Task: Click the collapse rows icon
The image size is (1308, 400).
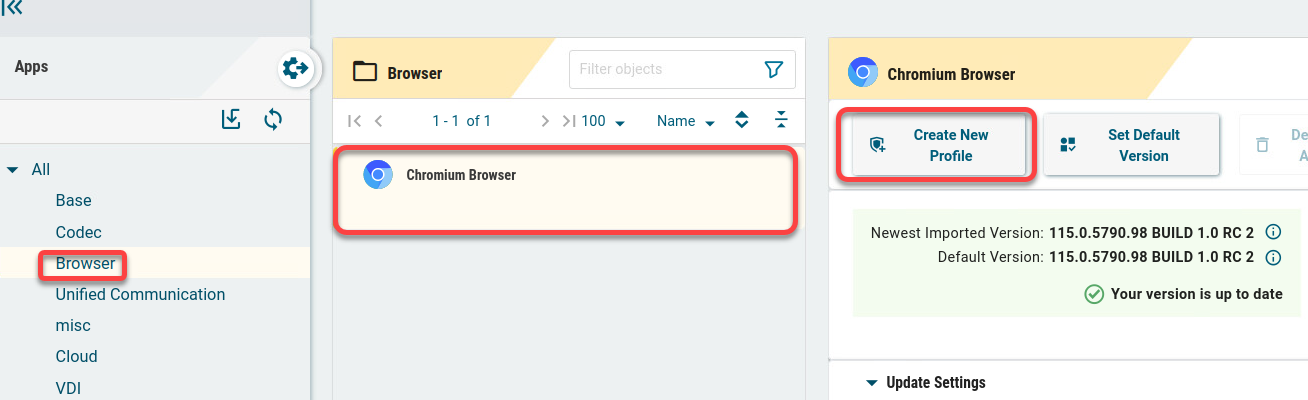Action: click(781, 120)
